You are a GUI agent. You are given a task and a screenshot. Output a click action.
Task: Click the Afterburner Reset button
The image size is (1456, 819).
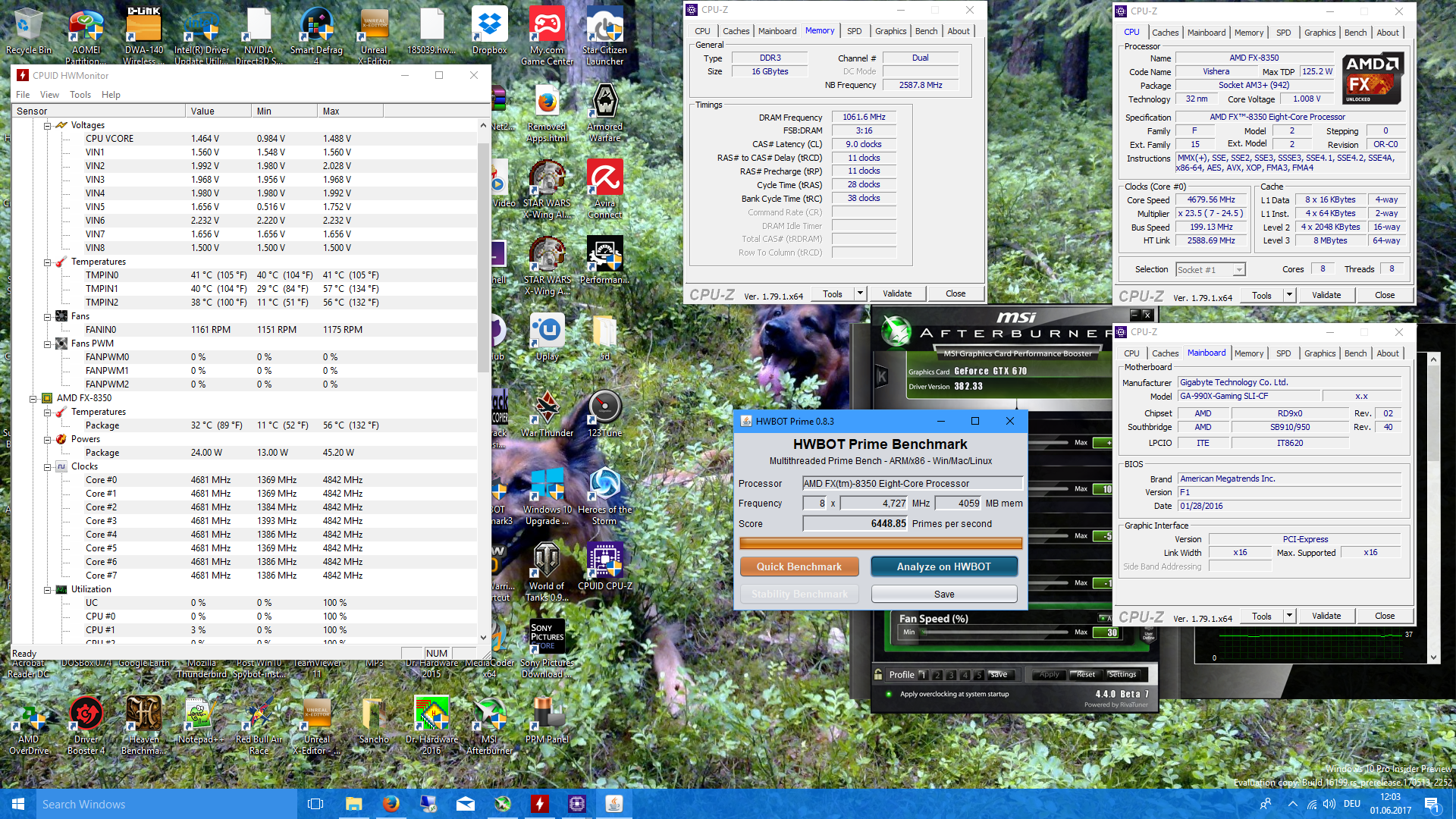tap(1085, 674)
